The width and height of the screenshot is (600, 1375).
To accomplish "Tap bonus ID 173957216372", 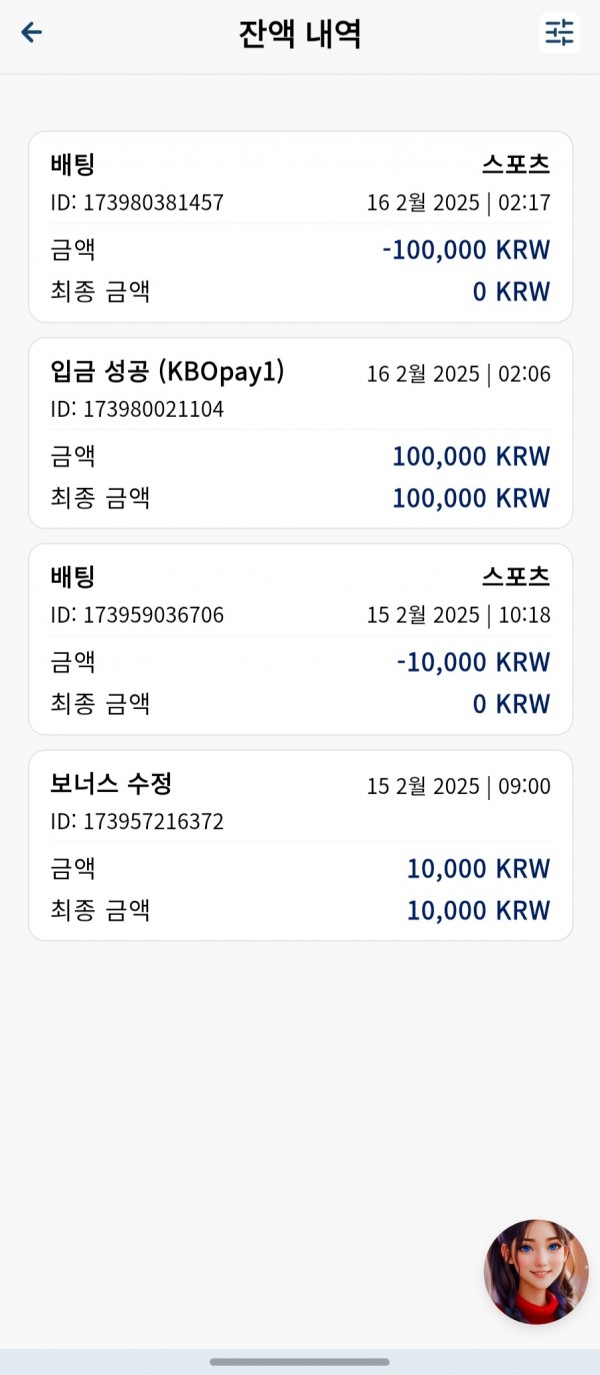I will click(137, 822).
